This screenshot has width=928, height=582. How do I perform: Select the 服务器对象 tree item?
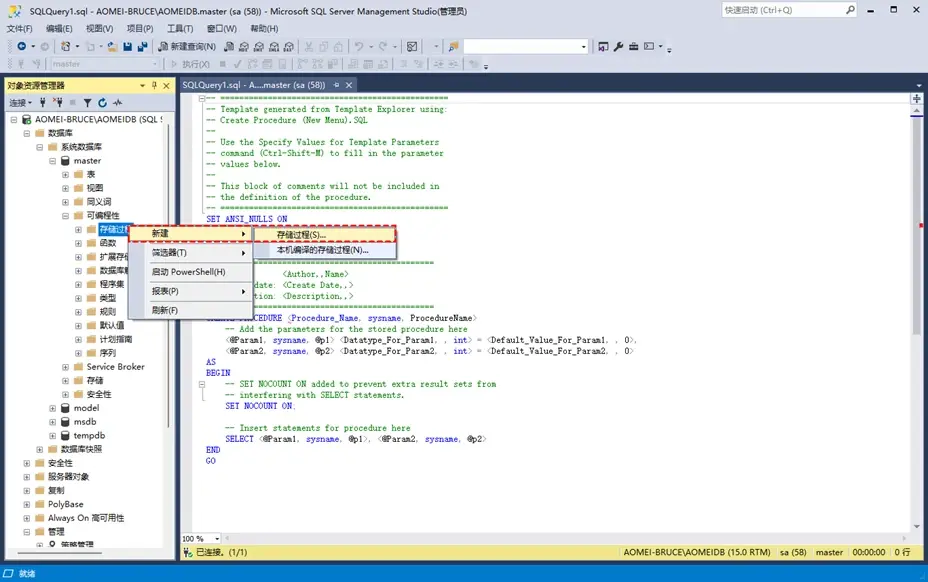[68, 477]
